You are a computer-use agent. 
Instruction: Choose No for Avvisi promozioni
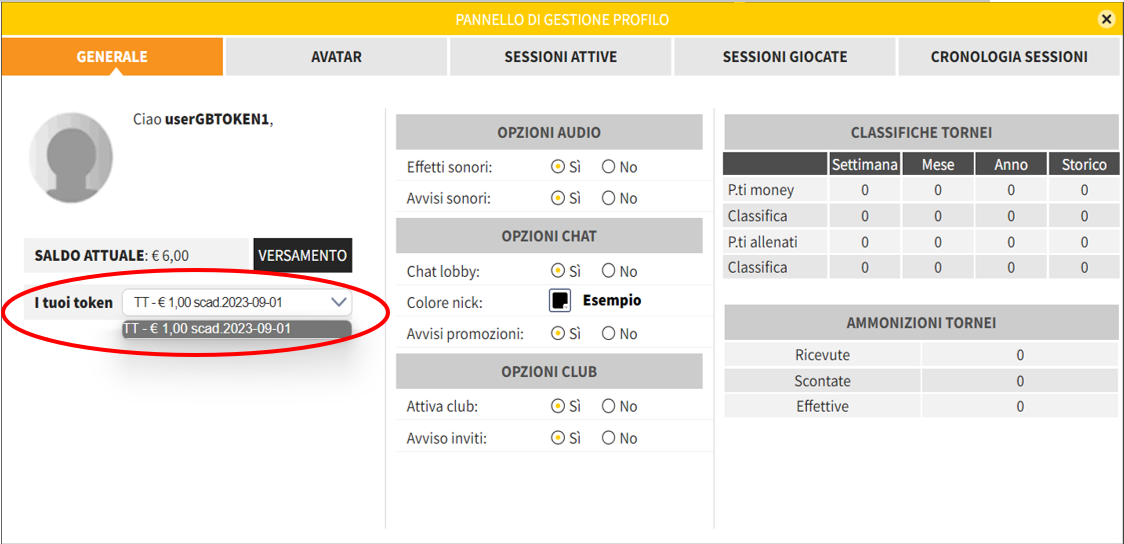(608, 334)
